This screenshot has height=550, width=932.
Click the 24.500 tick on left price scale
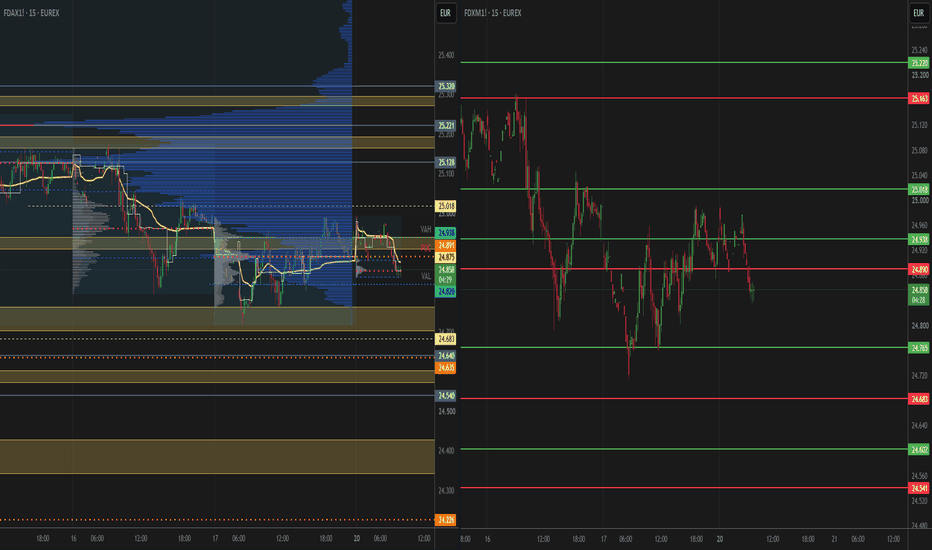446,411
